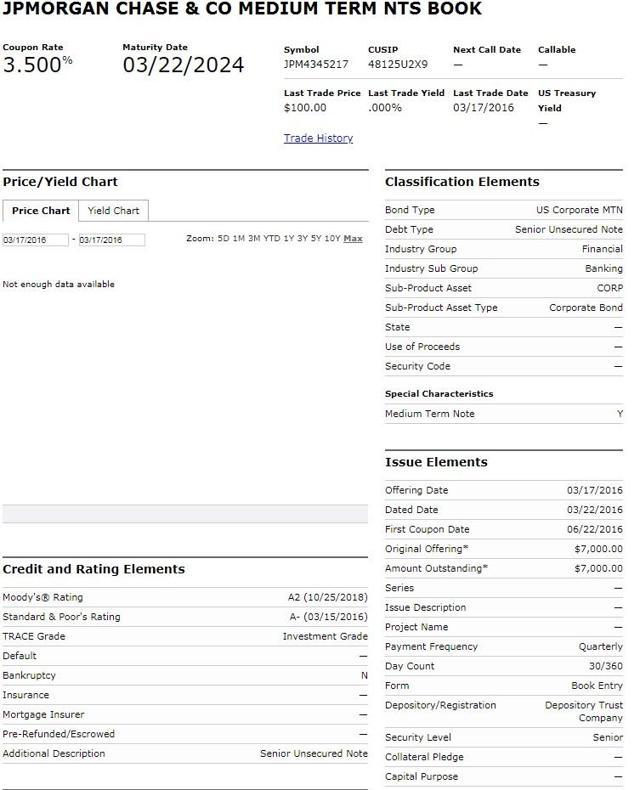
Task: Click the Original Offering $7,000.00 value
Action: click(x=599, y=549)
